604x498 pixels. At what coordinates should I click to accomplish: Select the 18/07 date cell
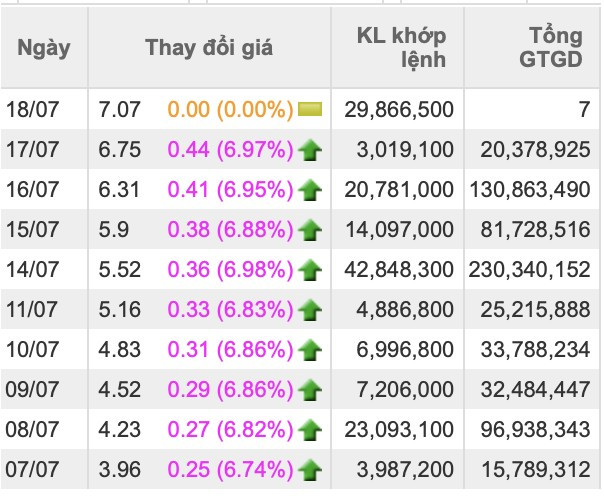[33, 110]
